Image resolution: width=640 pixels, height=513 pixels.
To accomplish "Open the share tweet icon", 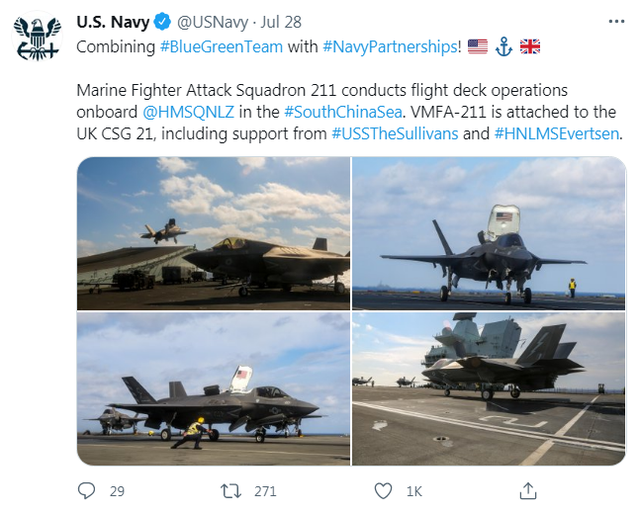I will (527, 491).
